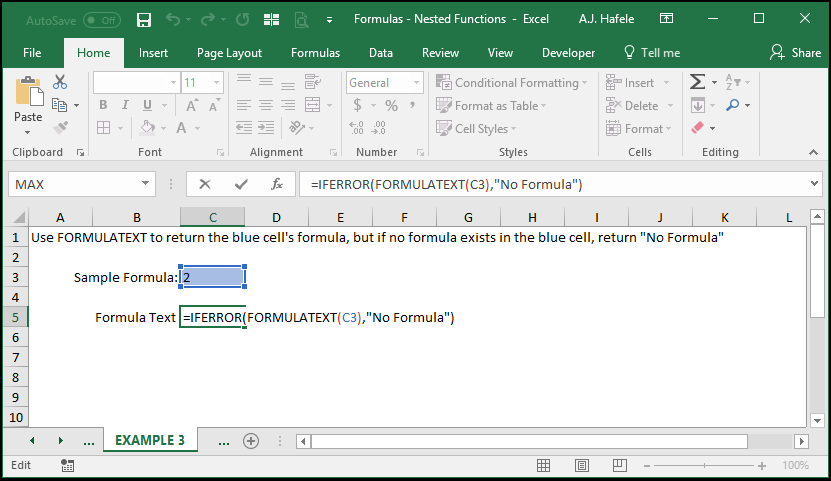Toggle Italic formatting
Image resolution: width=831 pixels, height=481 pixels.
pos(125,105)
